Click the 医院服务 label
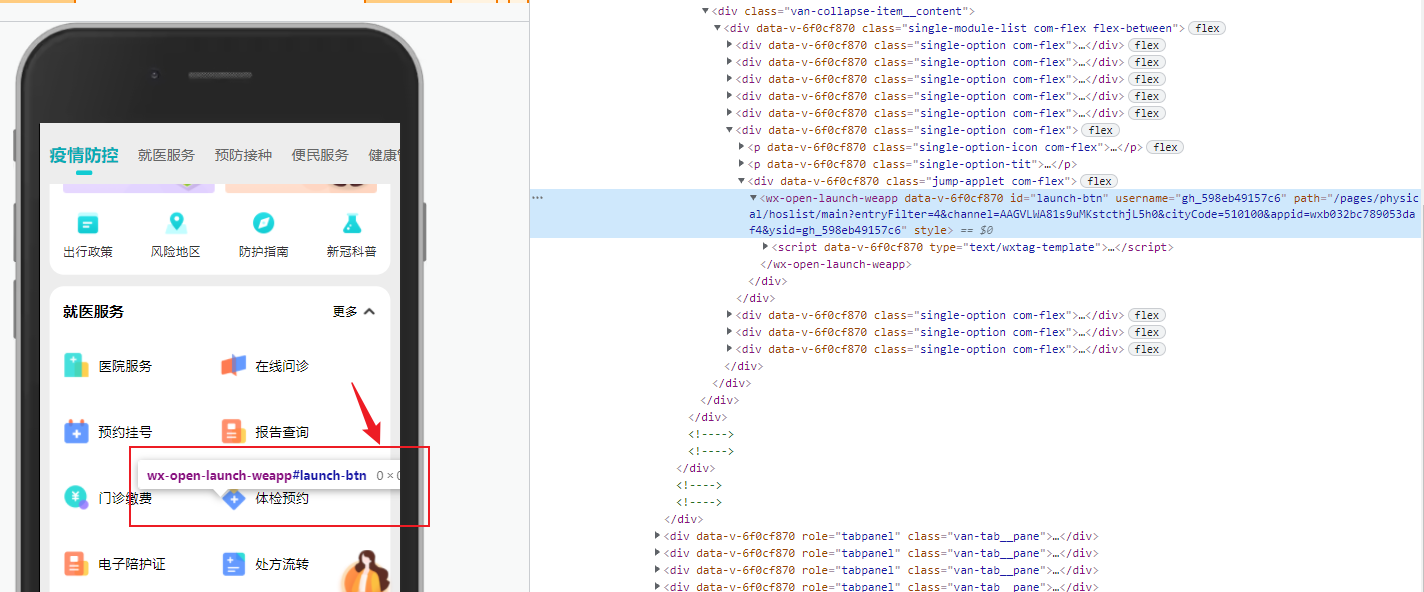The image size is (1424, 592). [125, 366]
